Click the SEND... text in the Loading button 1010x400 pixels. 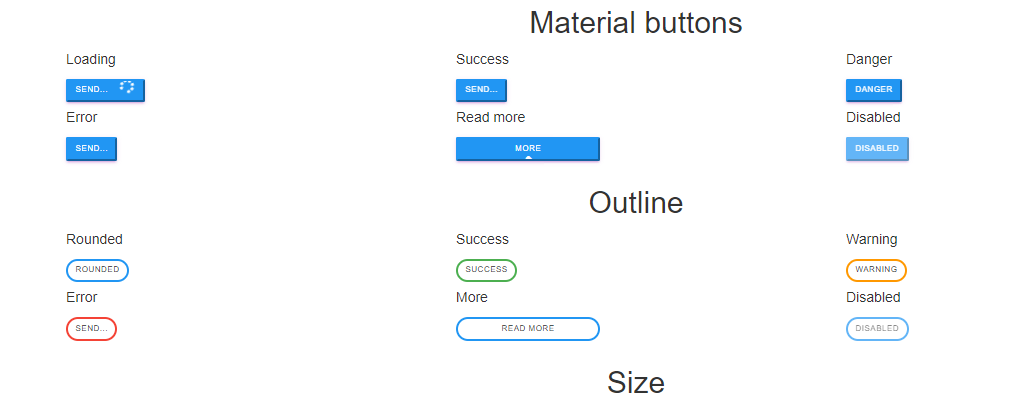coord(91,90)
